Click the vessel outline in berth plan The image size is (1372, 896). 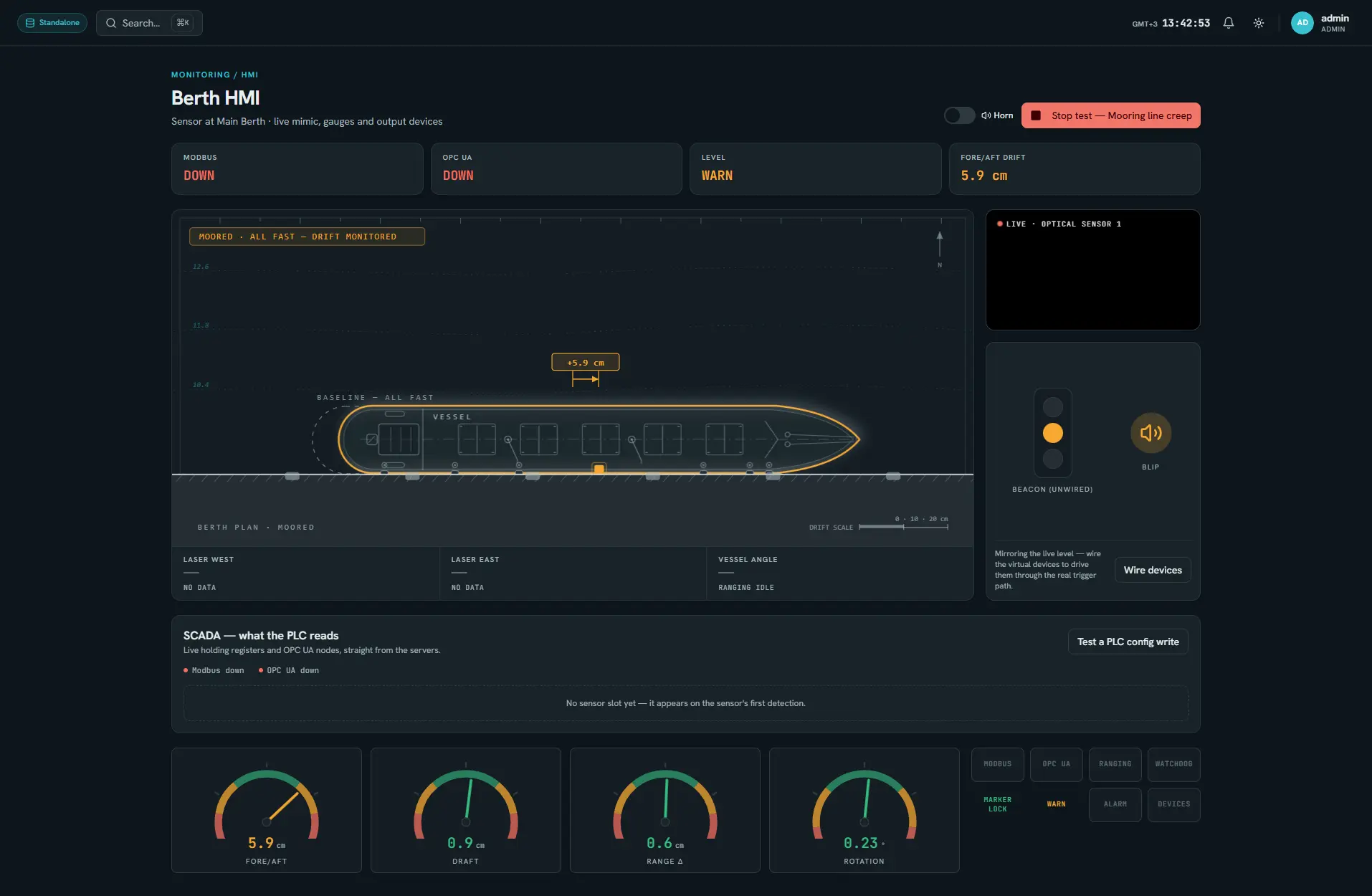599,439
